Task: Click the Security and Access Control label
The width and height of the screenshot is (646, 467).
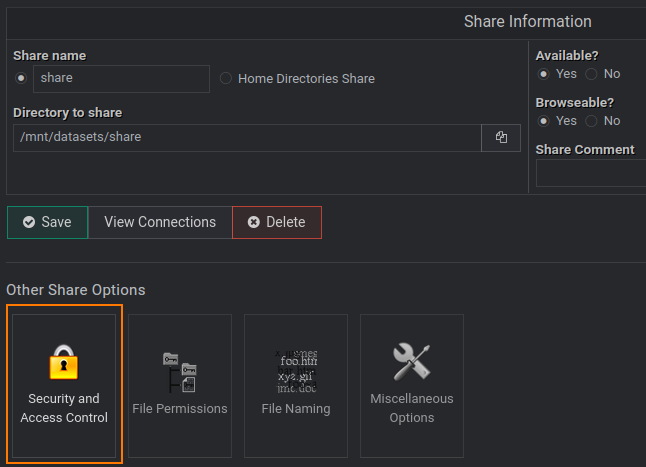Action: point(64,408)
